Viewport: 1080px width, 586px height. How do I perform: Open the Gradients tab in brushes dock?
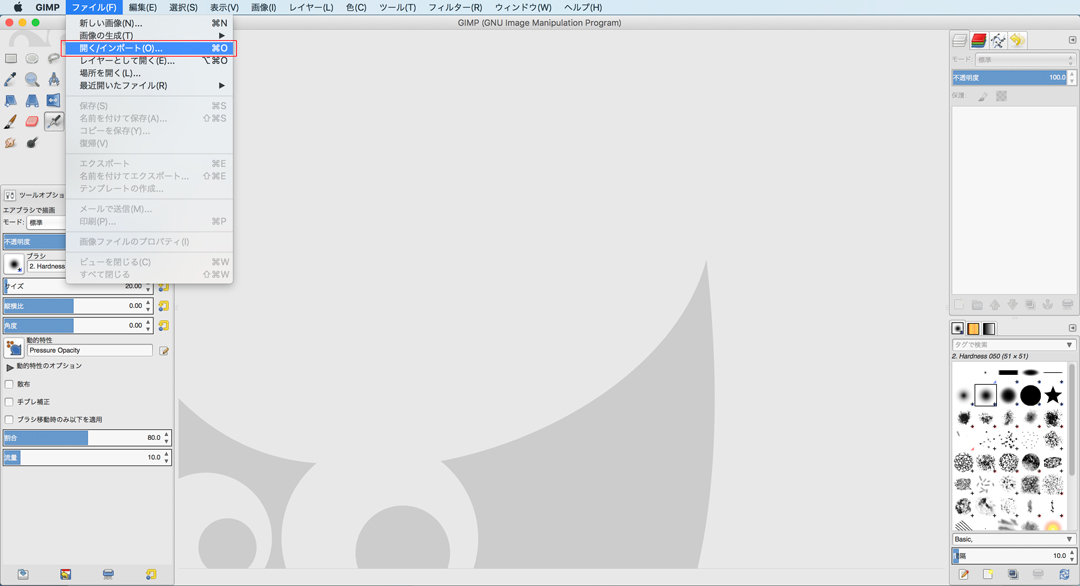coord(989,329)
